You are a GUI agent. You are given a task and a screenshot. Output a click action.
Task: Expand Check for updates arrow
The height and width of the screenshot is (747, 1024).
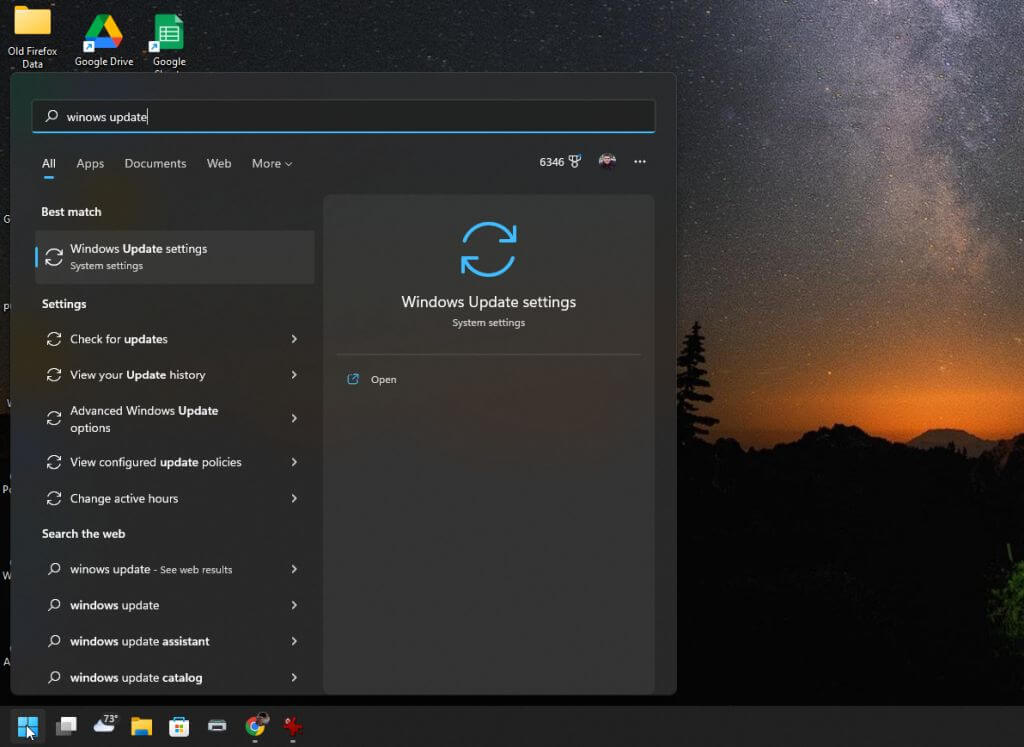point(294,340)
